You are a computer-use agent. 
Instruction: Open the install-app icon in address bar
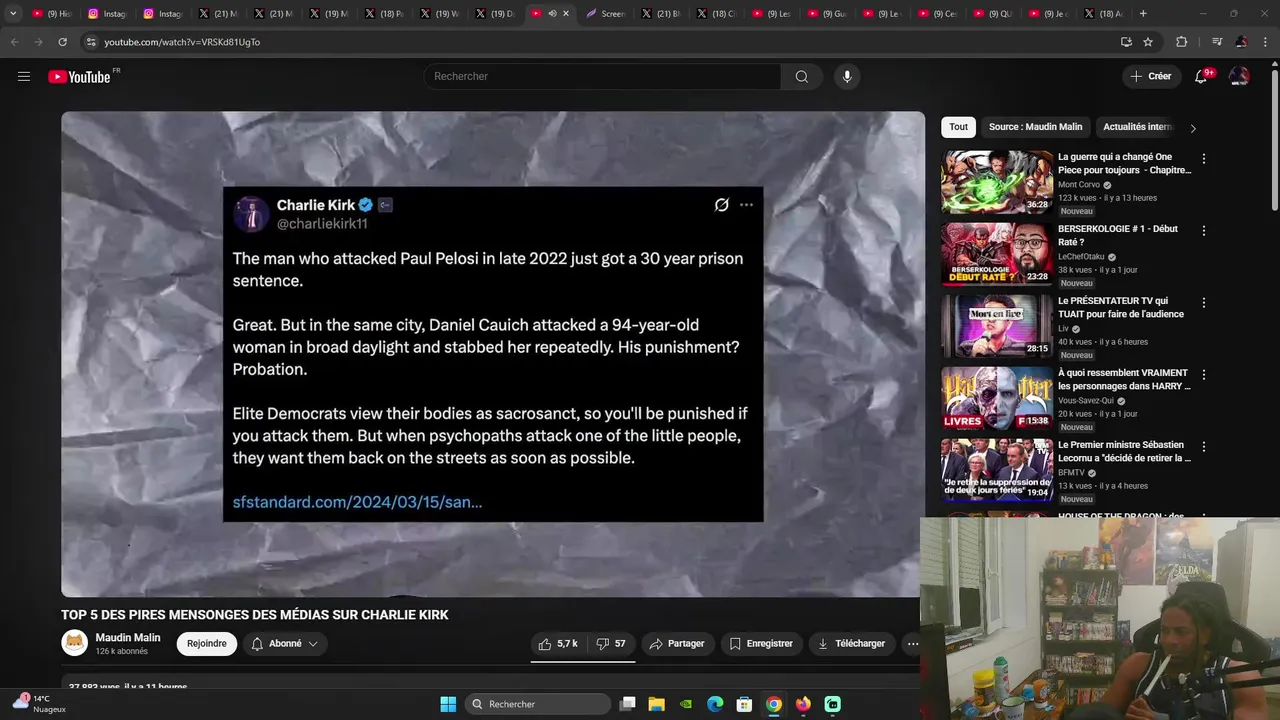point(1126,42)
